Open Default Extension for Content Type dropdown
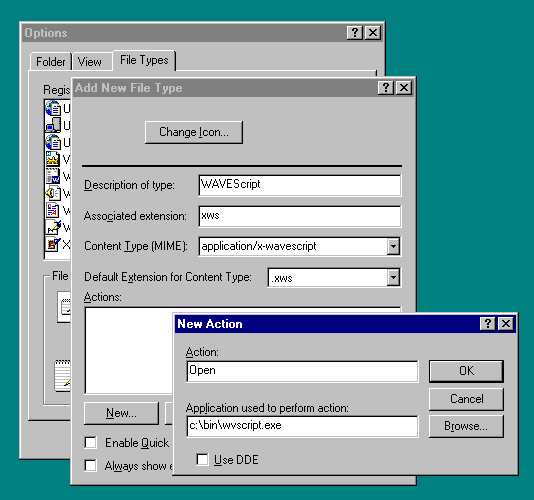 pos(393,277)
